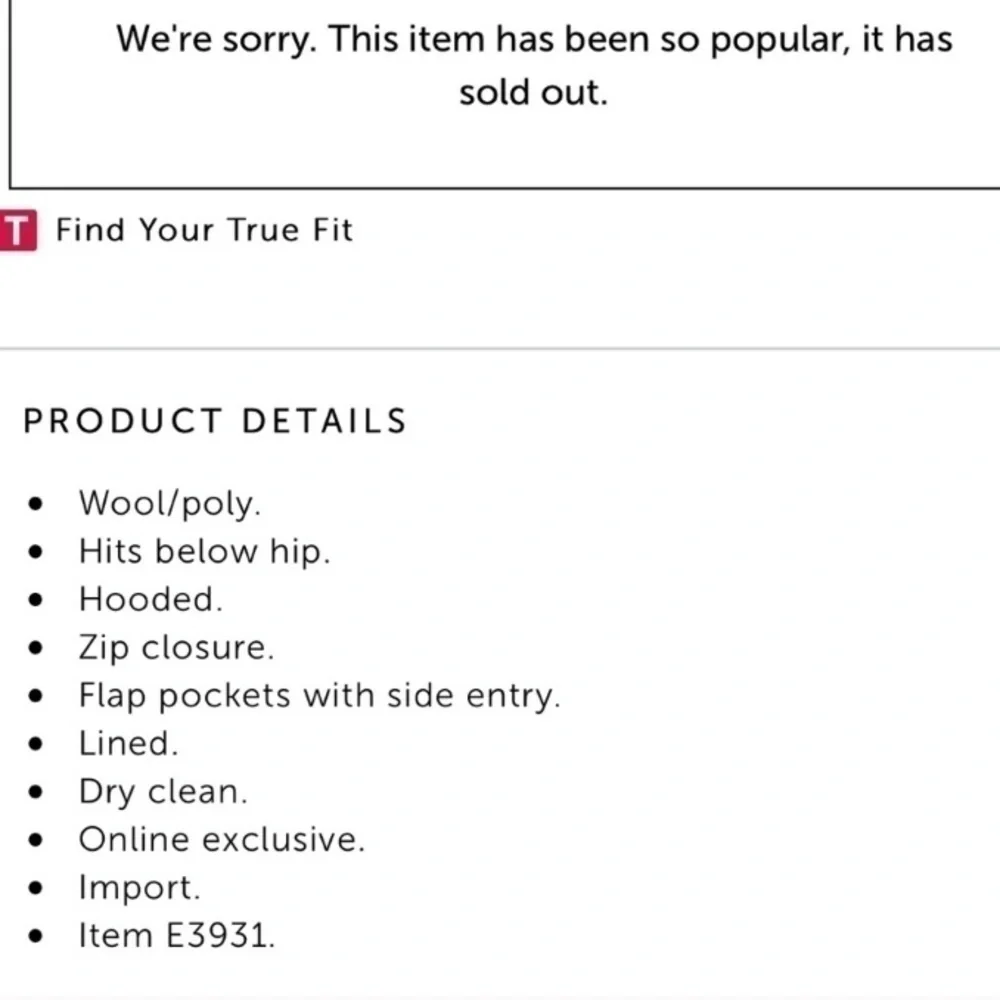Image resolution: width=1000 pixels, height=1000 pixels.
Task: Select the Hooded list item
Action: coord(151,599)
